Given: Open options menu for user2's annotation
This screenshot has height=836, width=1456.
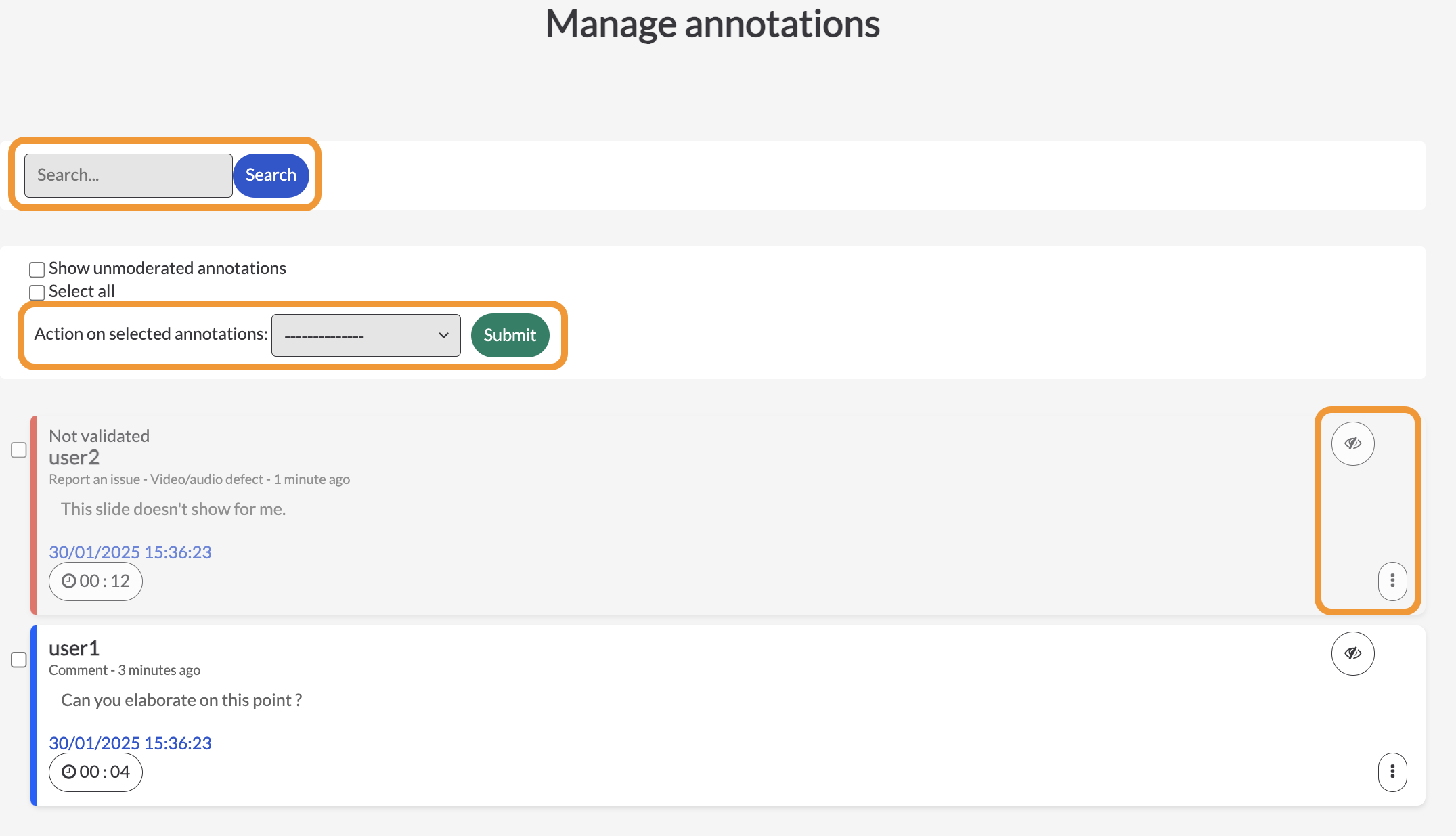Looking at the screenshot, I should coord(1392,581).
